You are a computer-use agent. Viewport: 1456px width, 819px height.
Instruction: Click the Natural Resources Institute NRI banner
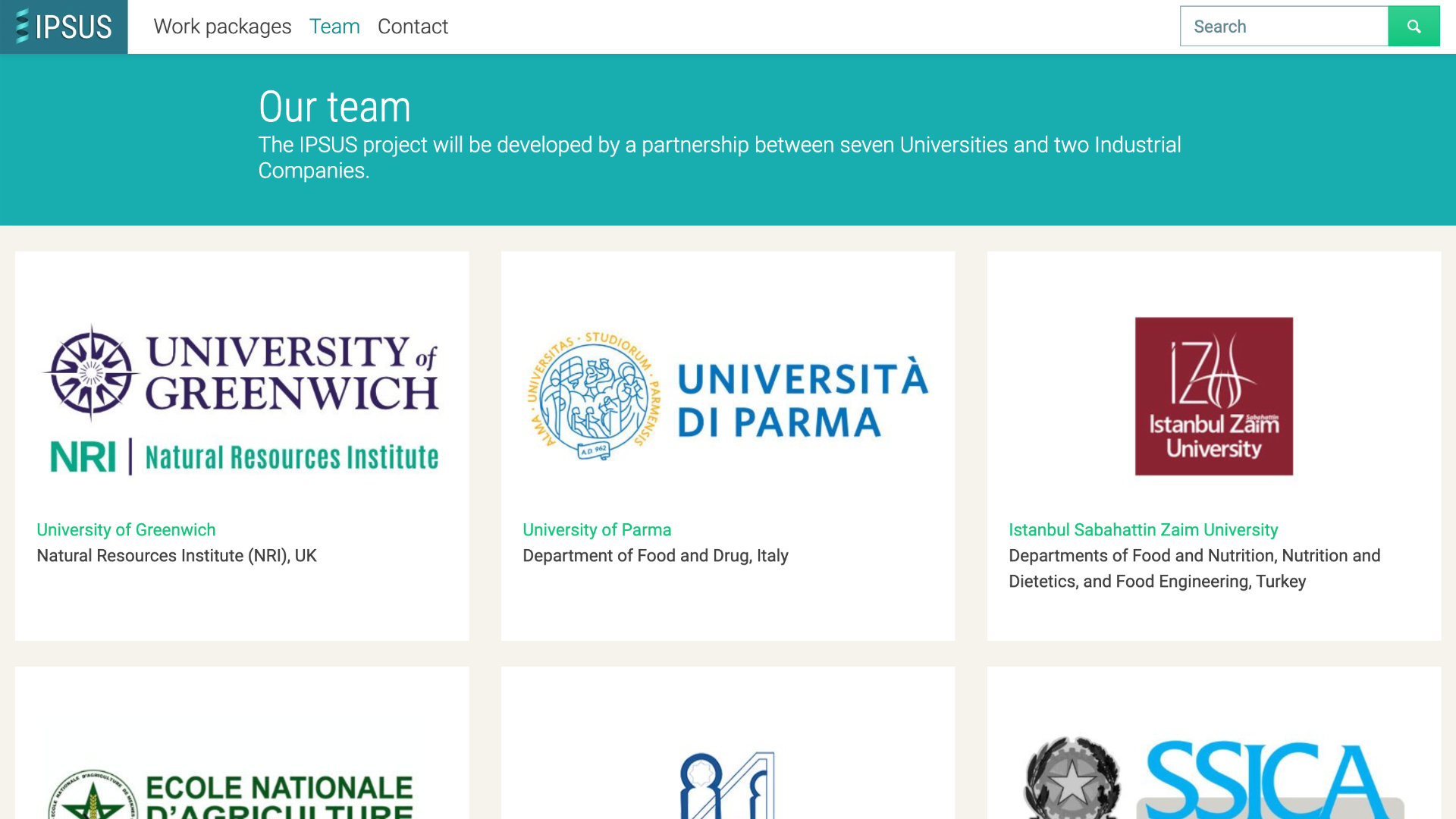[x=244, y=457]
